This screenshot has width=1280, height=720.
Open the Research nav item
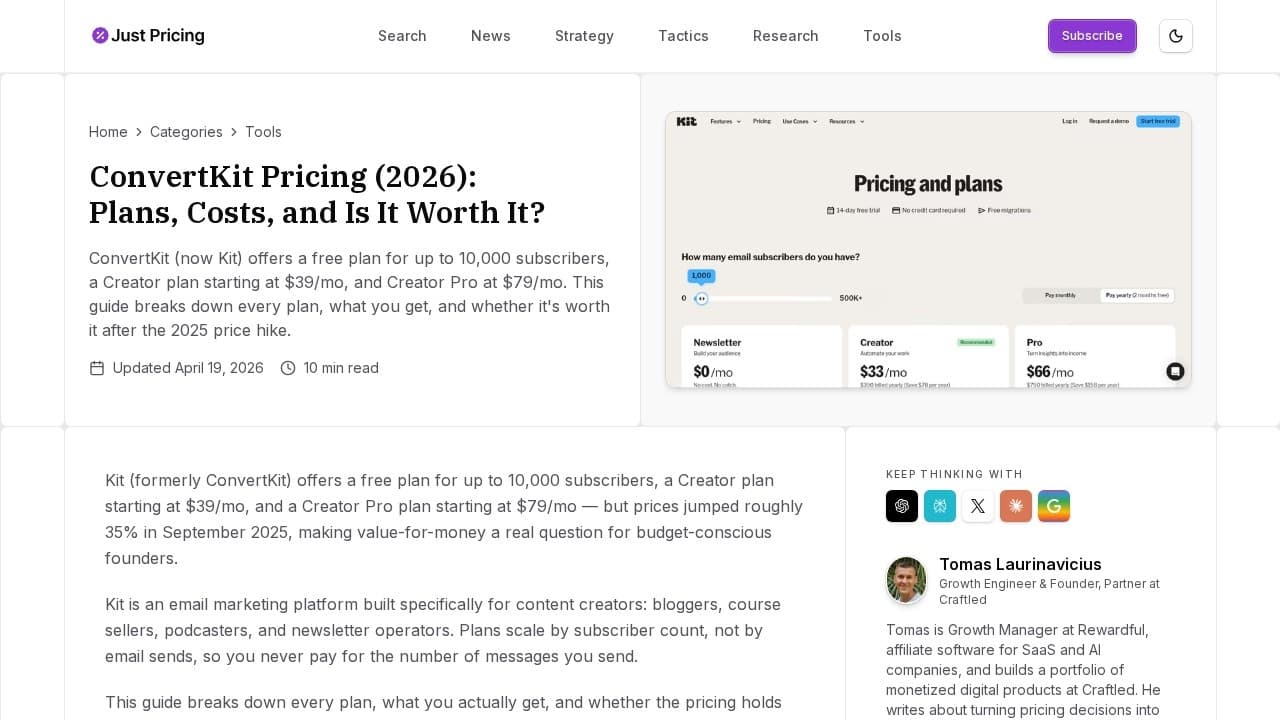point(786,36)
